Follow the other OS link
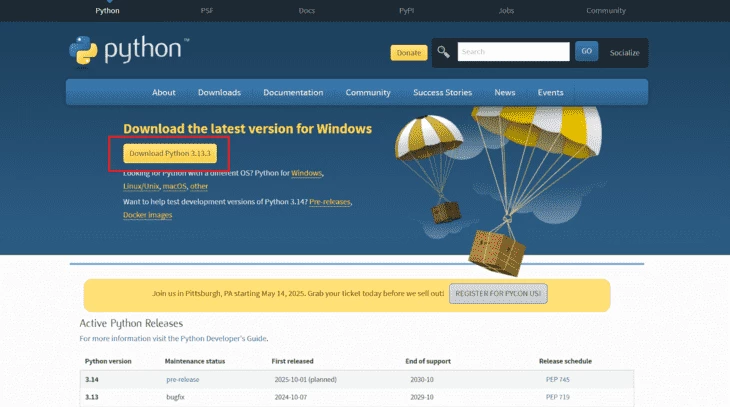This screenshot has width=730, height=407. click(x=199, y=186)
